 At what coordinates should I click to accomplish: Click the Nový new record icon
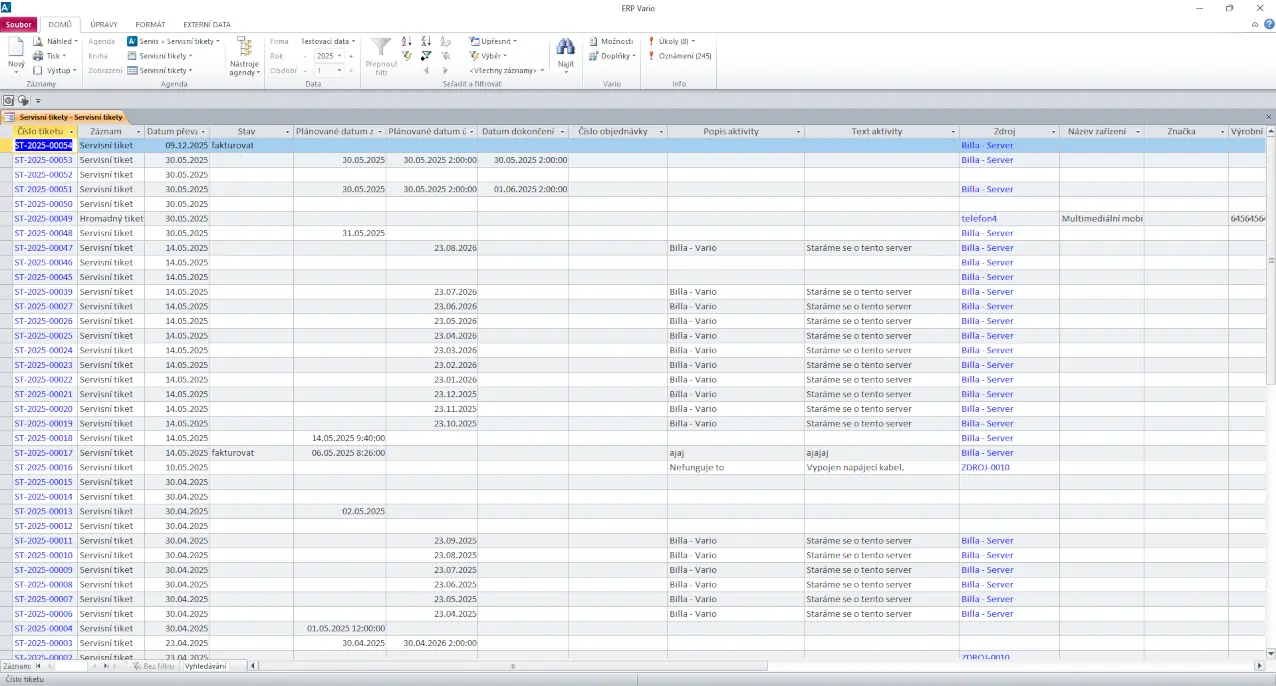click(x=16, y=48)
